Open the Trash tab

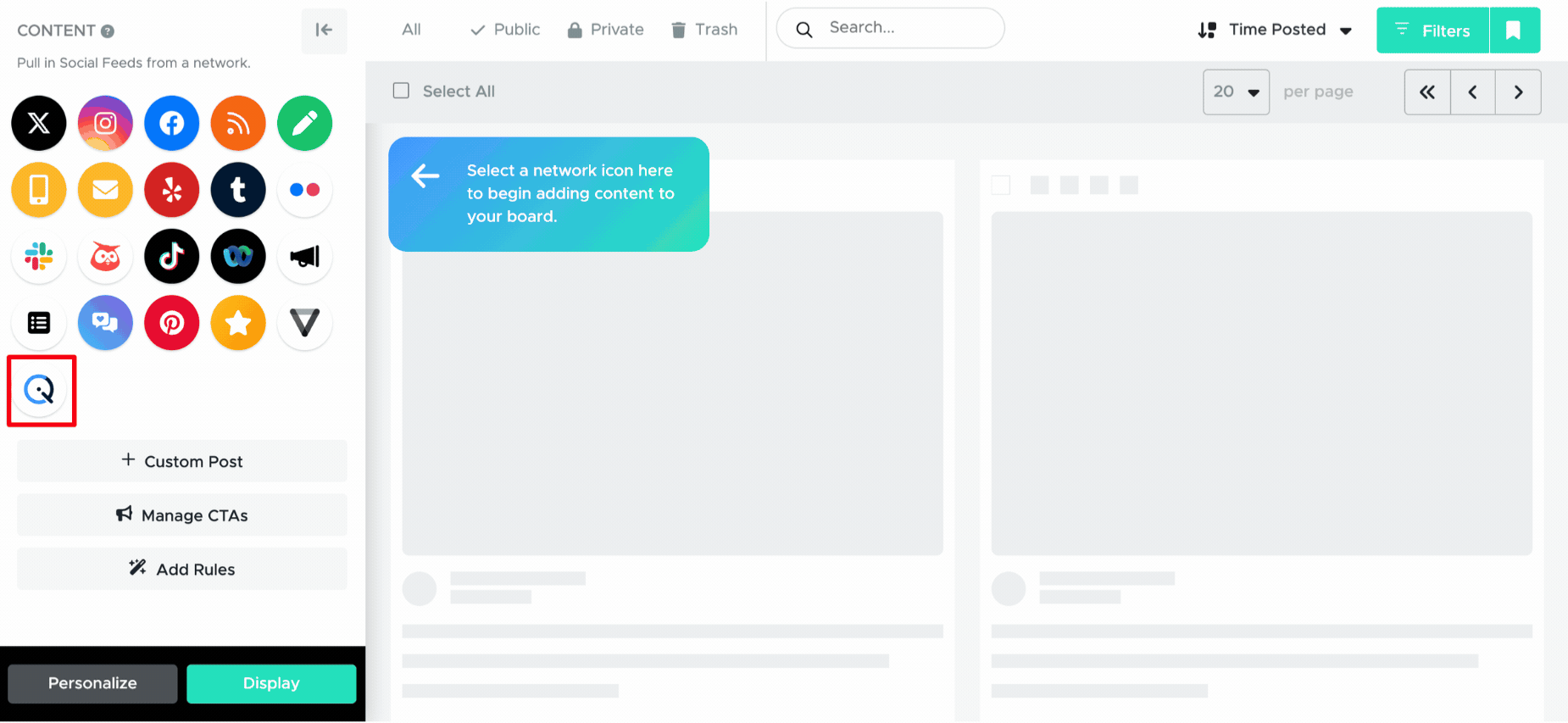704,30
